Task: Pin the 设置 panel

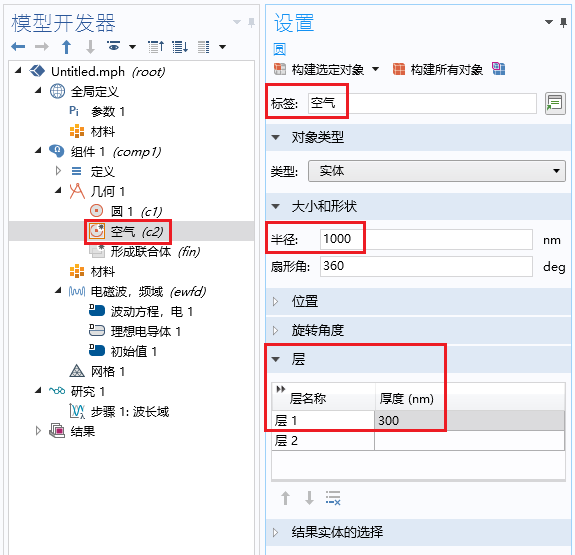Action: pyautogui.click(x=564, y=23)
